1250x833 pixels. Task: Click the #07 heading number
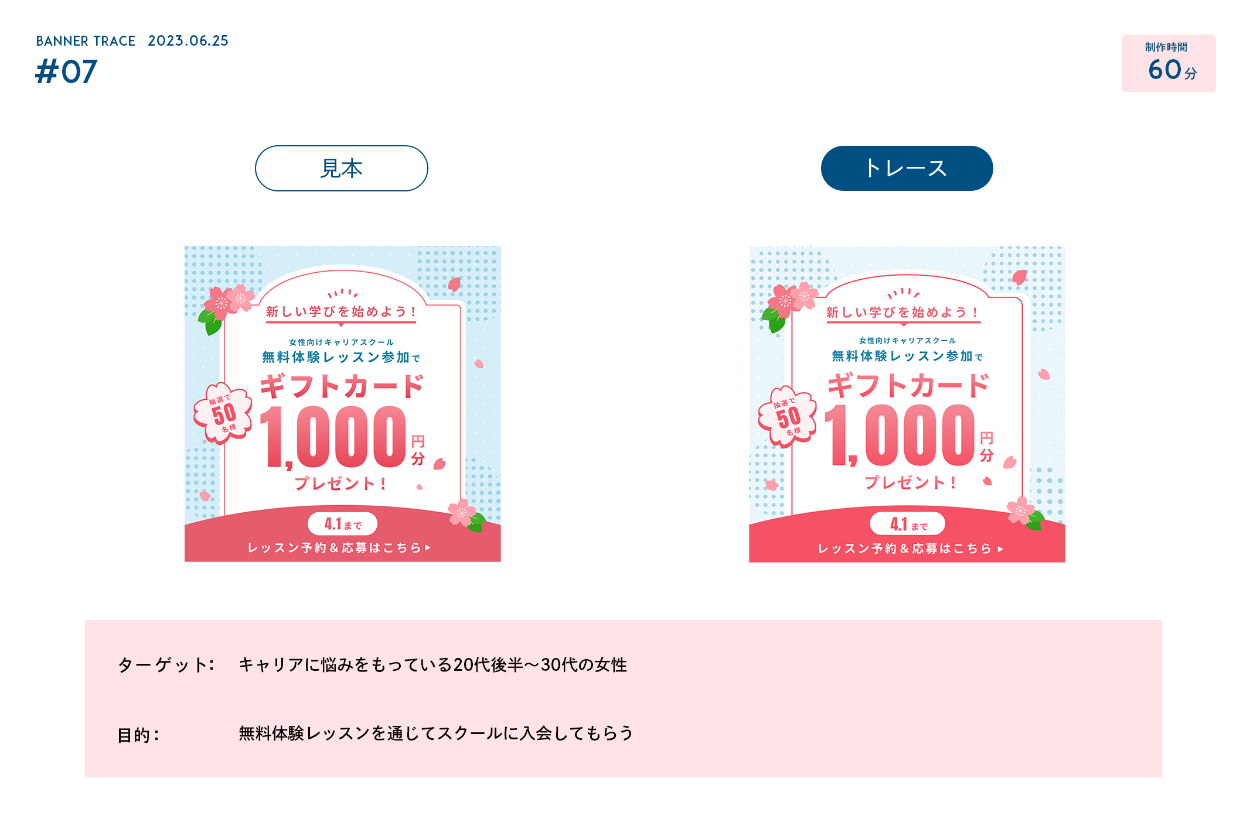click(66, 72)
